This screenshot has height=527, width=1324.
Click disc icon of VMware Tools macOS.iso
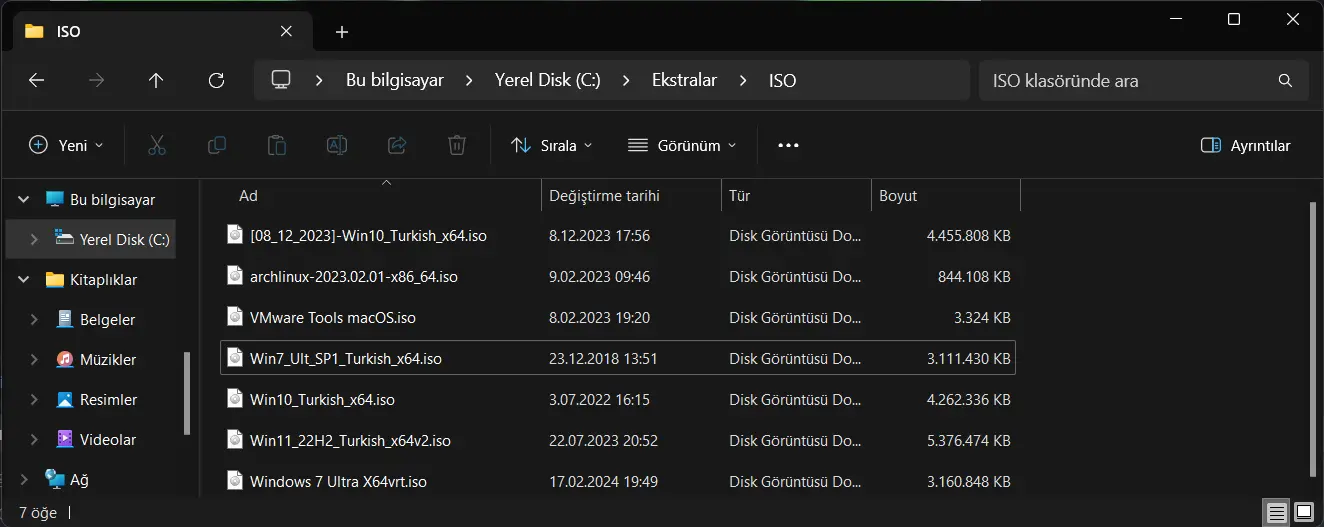click(x=235, y=317)
